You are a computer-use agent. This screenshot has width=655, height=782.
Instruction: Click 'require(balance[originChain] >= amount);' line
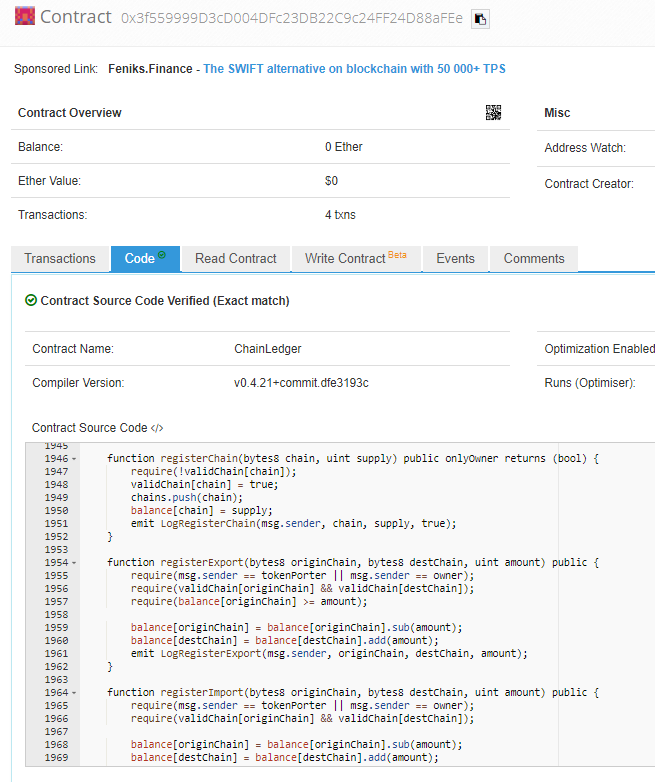(249, 602)
